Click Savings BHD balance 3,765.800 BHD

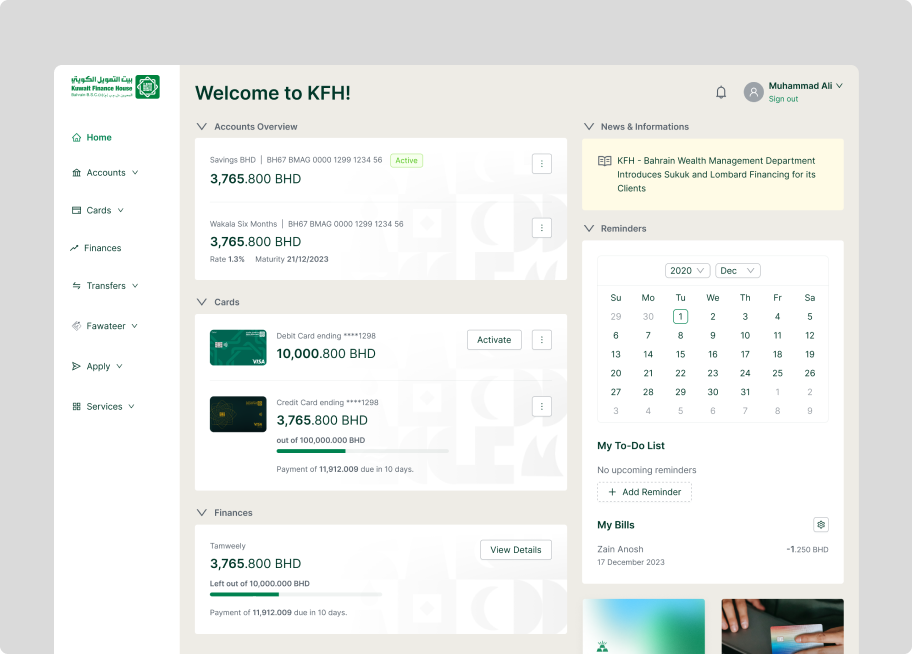click(x=255, y=179)
